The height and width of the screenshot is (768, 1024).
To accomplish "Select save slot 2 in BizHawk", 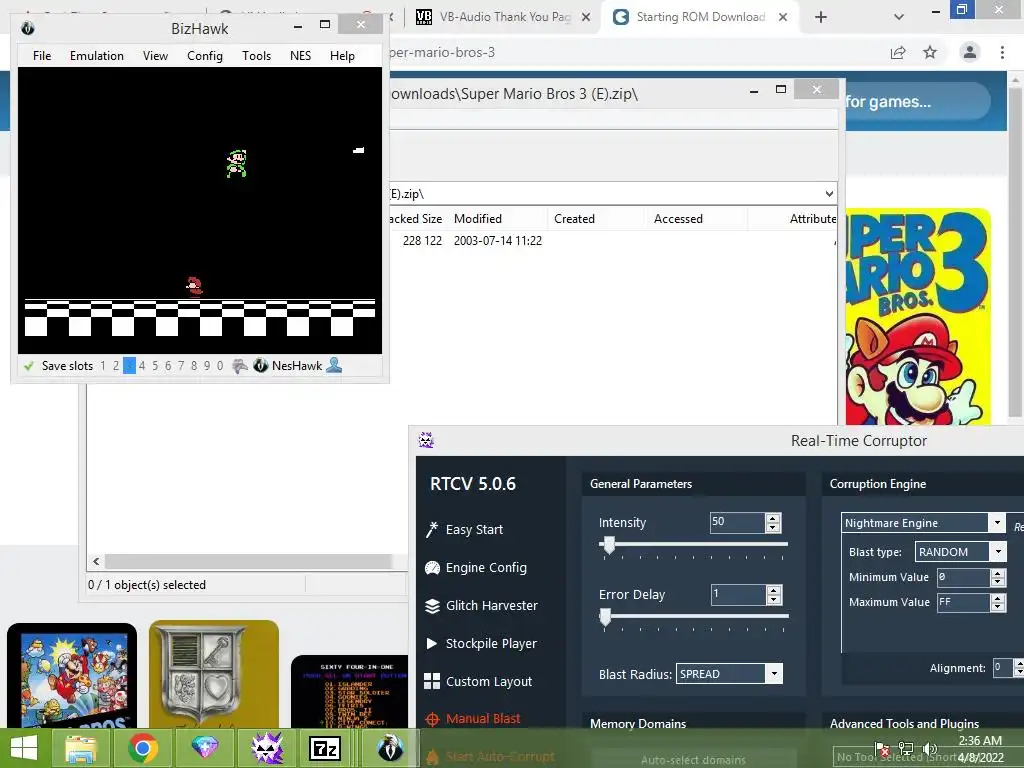I will point(116,366).
